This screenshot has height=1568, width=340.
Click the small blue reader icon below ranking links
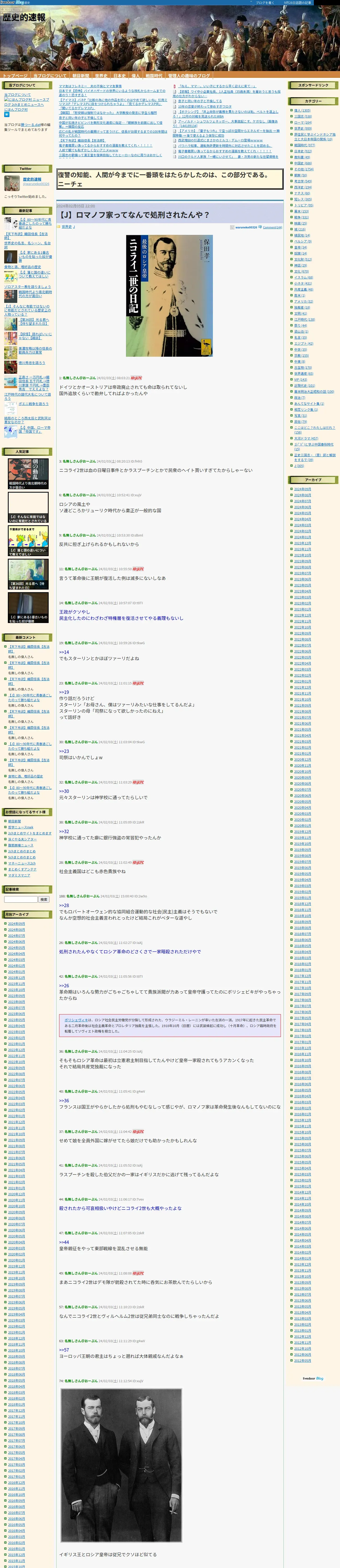click(7, 114)
